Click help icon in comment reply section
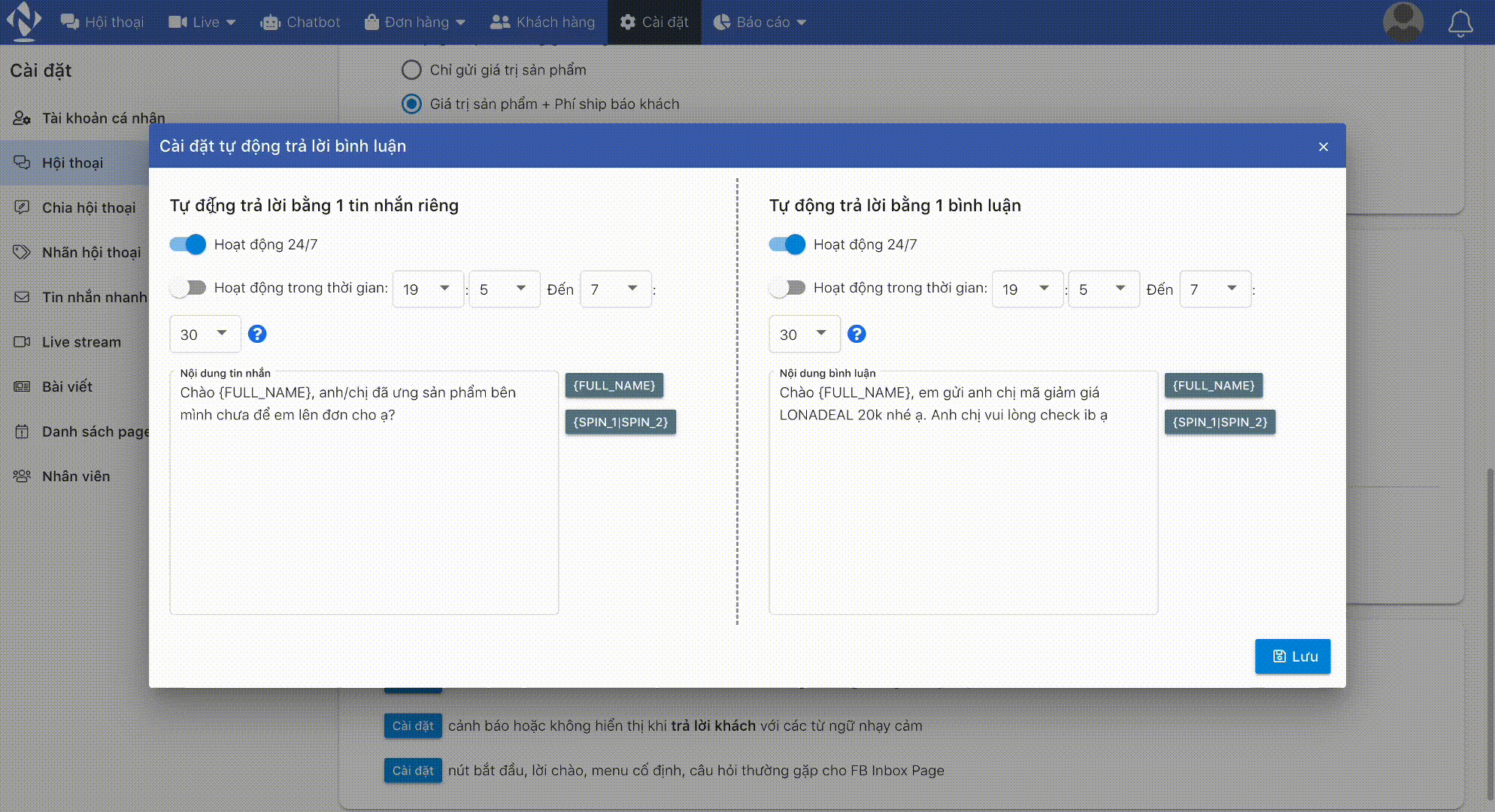 (x=857, y=334)
